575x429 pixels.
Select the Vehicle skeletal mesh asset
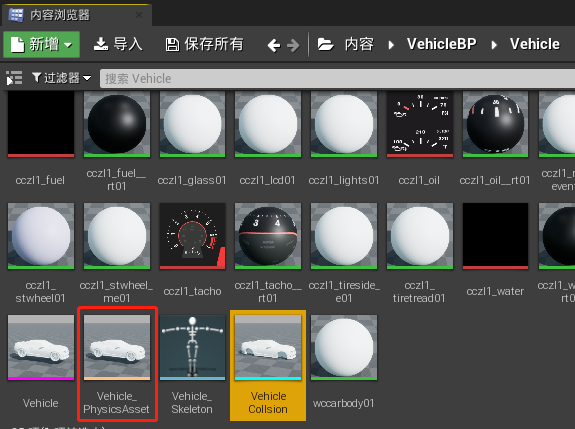(41, 365)
